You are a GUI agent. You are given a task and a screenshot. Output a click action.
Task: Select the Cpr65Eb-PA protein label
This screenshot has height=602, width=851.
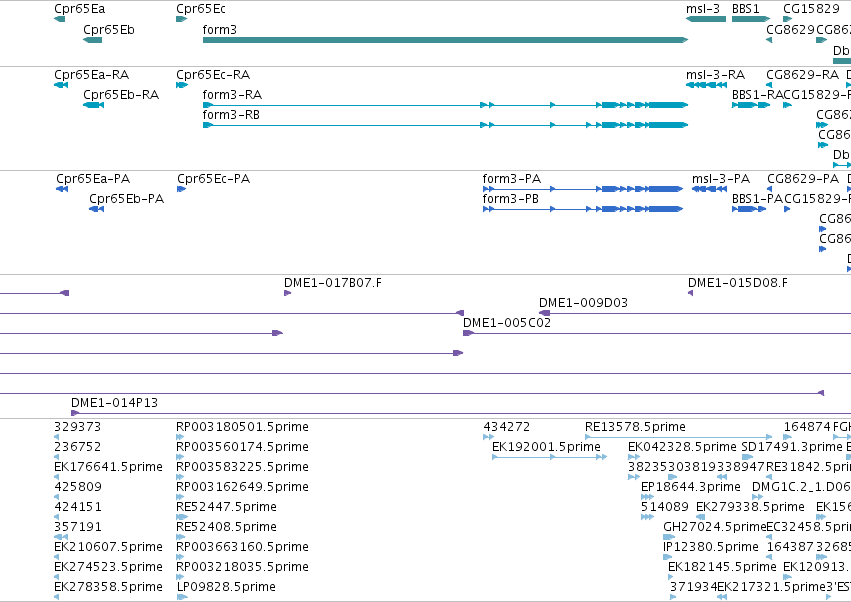(x=126, y=199)
